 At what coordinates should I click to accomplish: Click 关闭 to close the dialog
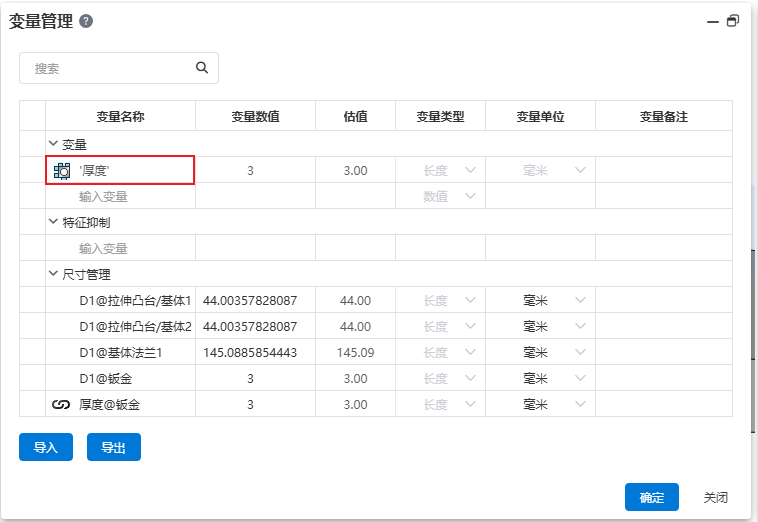click(x=715, y=497)
